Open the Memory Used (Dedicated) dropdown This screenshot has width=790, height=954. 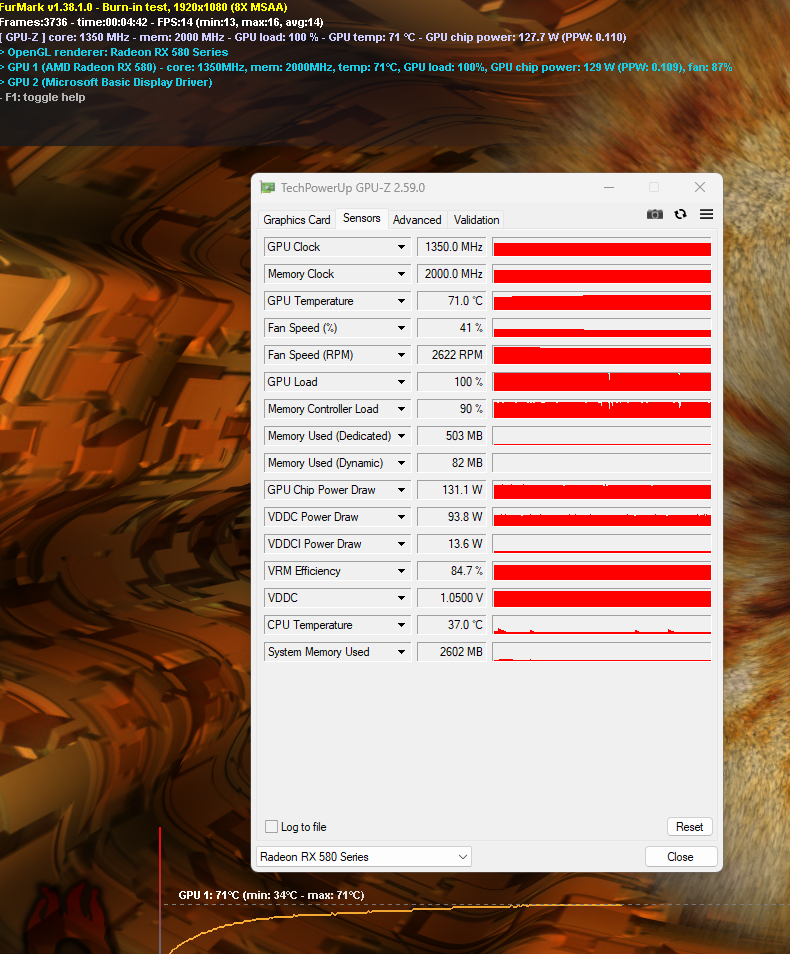point(401,436)
